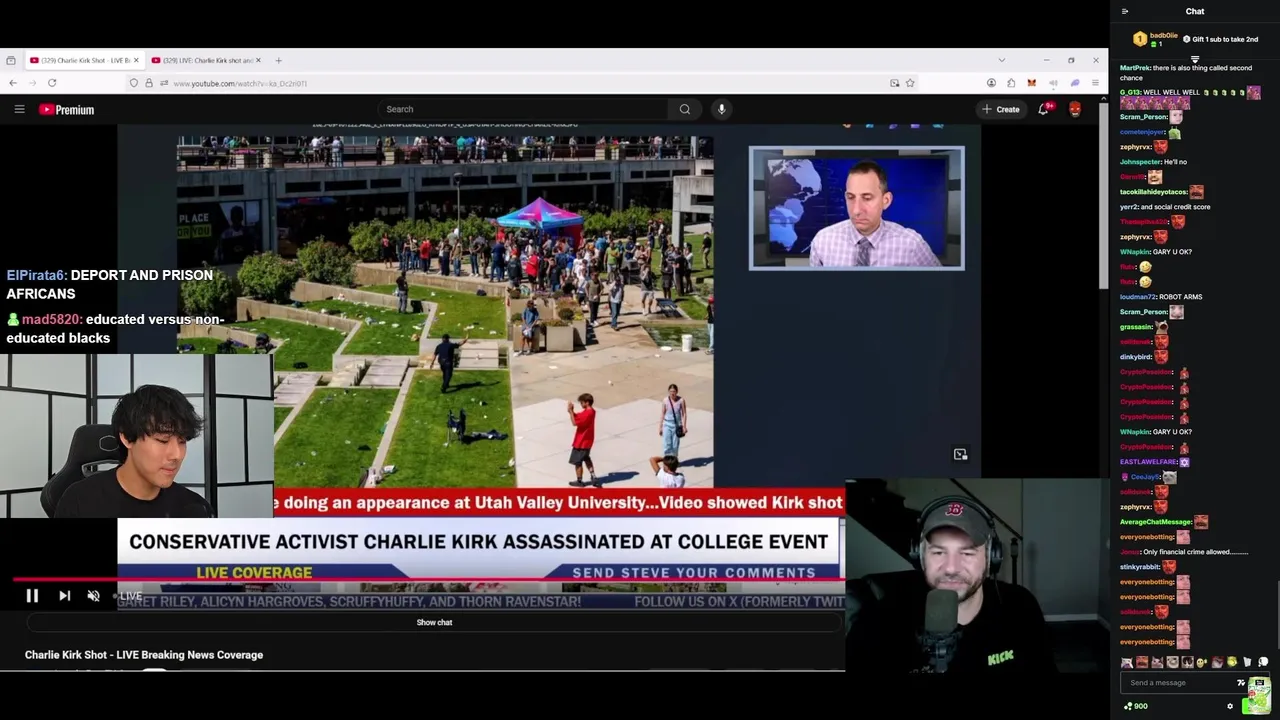Open chat settings gear icon
Screen dimensions: 1280x720
[1230, 706]
